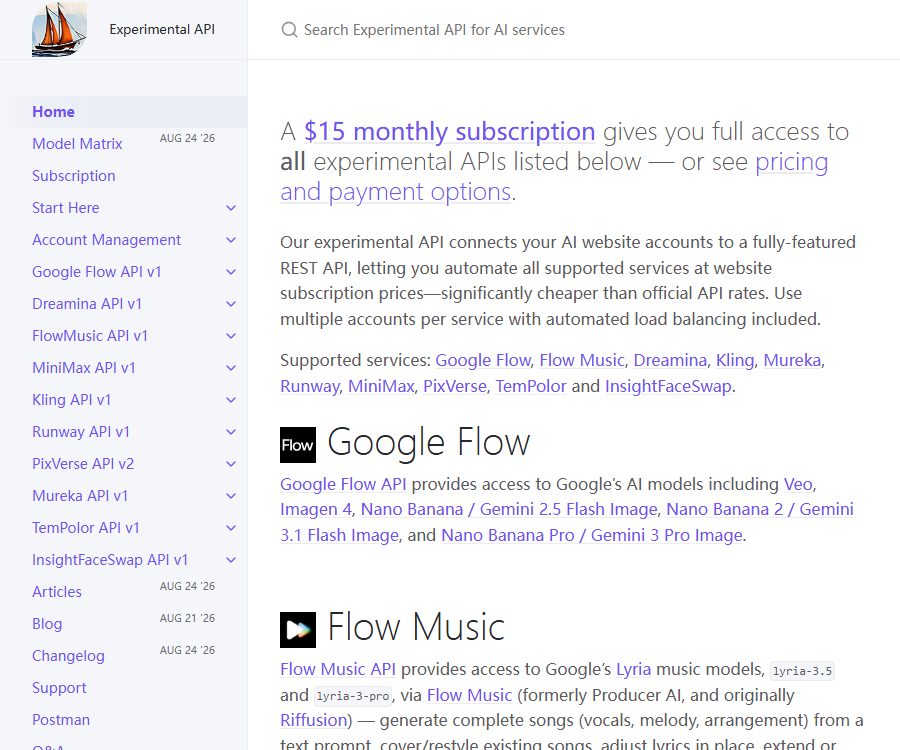Expand MiniMax API v1 chevron
Viewport: 900px width, 750px height.
point(231,368)
